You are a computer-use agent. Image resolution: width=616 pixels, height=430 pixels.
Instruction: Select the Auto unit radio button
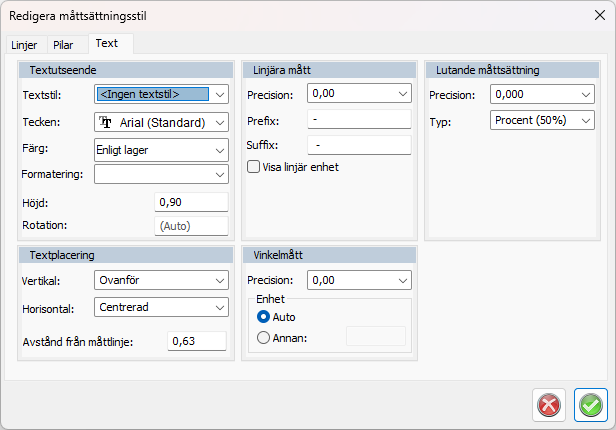[x=264, y=316]
